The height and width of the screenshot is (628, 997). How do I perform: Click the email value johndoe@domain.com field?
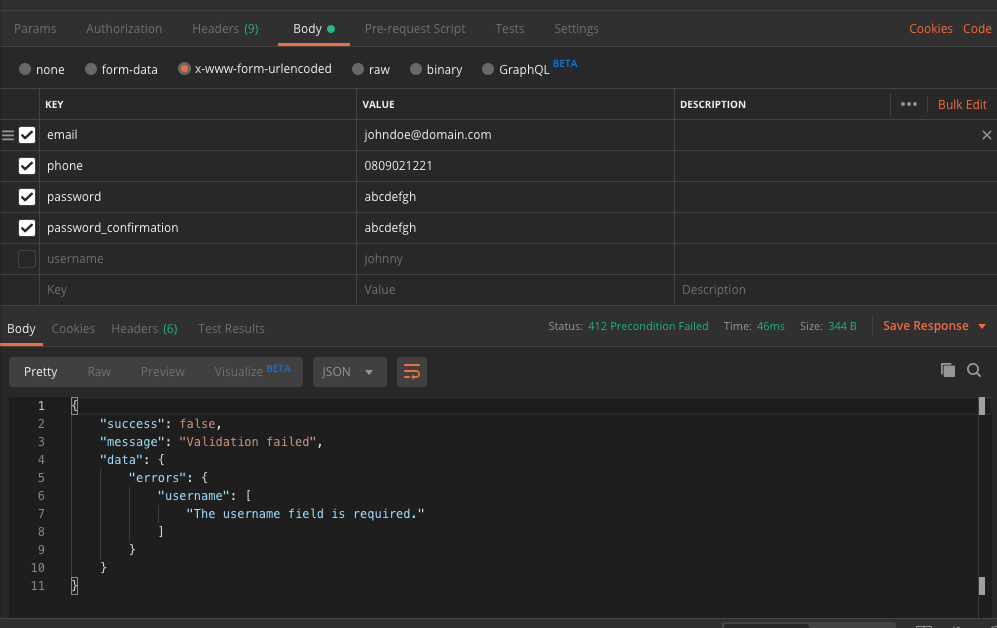point(515,135)
